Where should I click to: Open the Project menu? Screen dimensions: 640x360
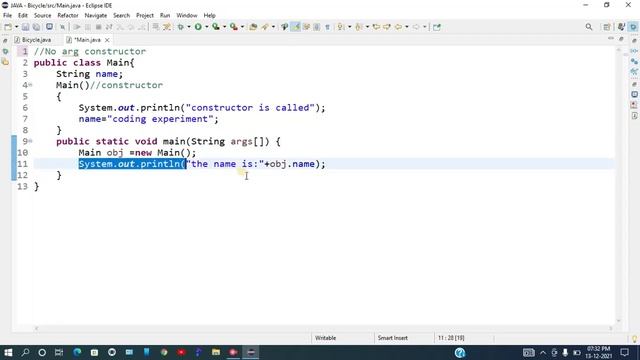click(x=145, y=16)
